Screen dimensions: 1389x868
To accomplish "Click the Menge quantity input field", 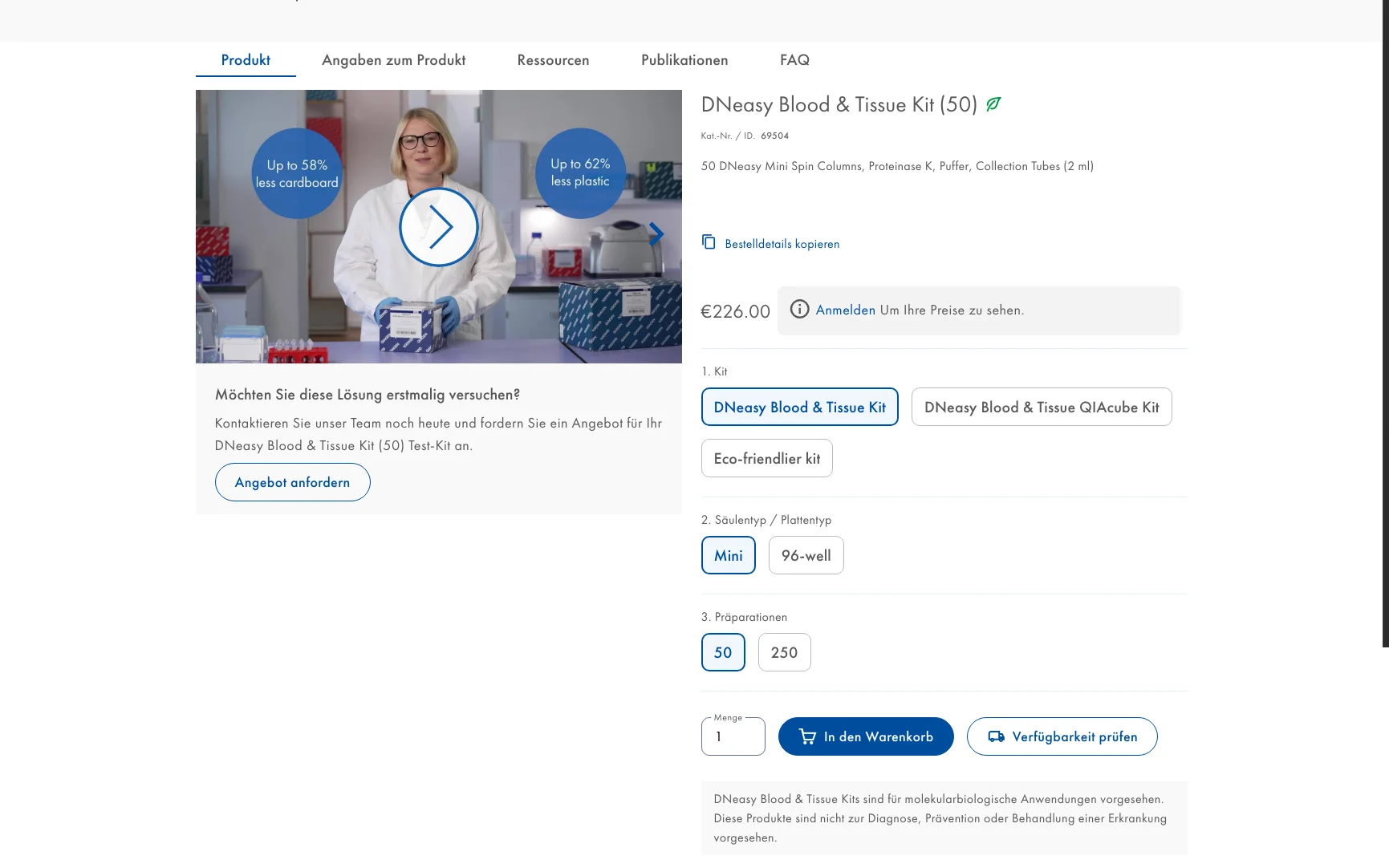I will tap(733, 736).
